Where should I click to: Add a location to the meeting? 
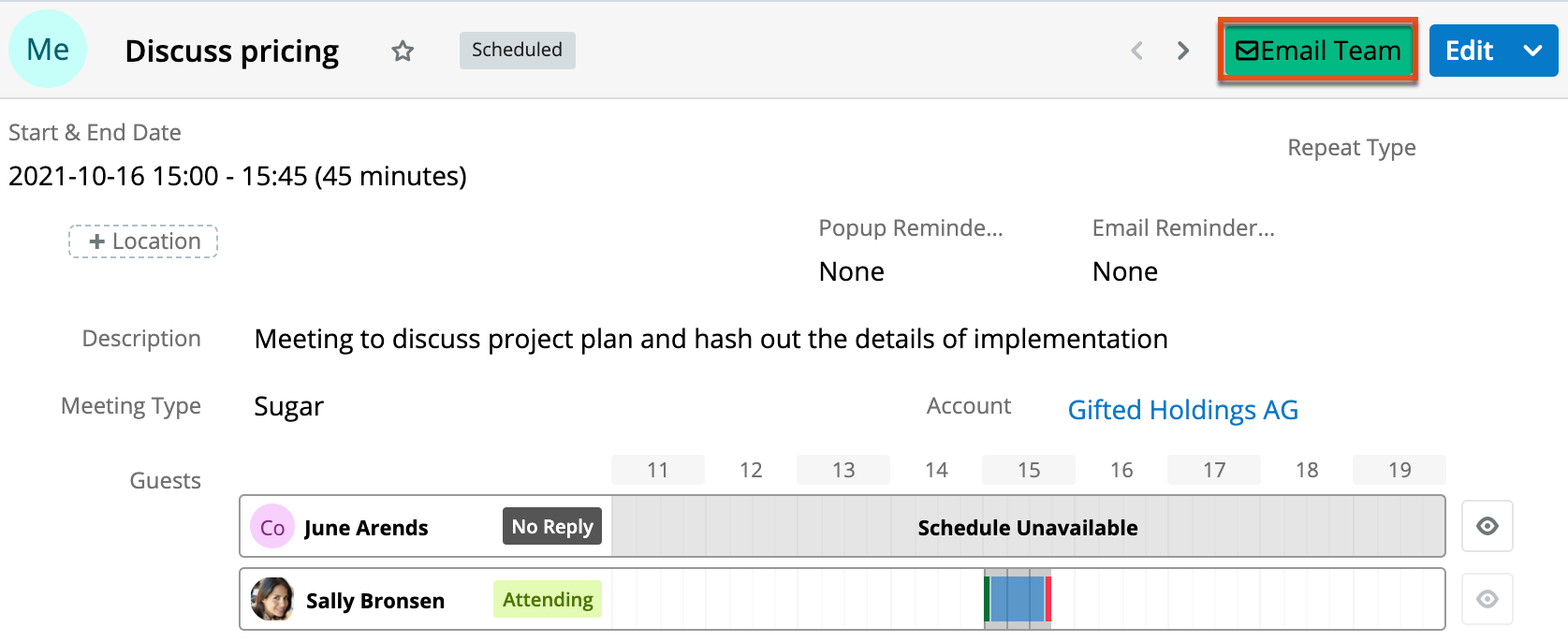[143, 241]
